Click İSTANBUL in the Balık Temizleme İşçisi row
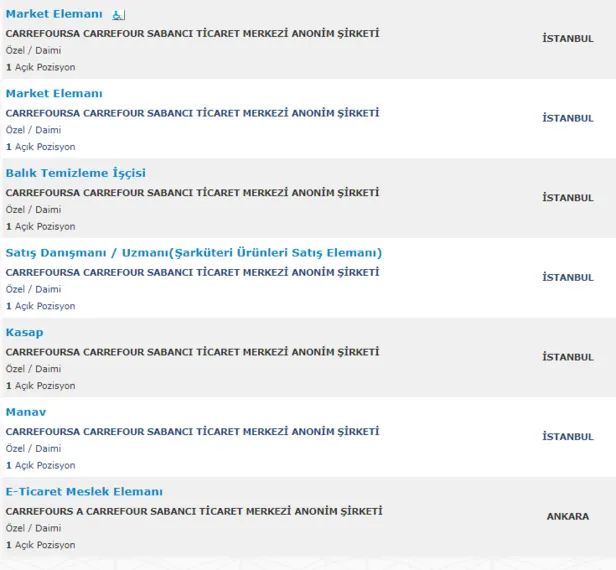The width and height of the screenshot is (616, 570). [567, 198]
